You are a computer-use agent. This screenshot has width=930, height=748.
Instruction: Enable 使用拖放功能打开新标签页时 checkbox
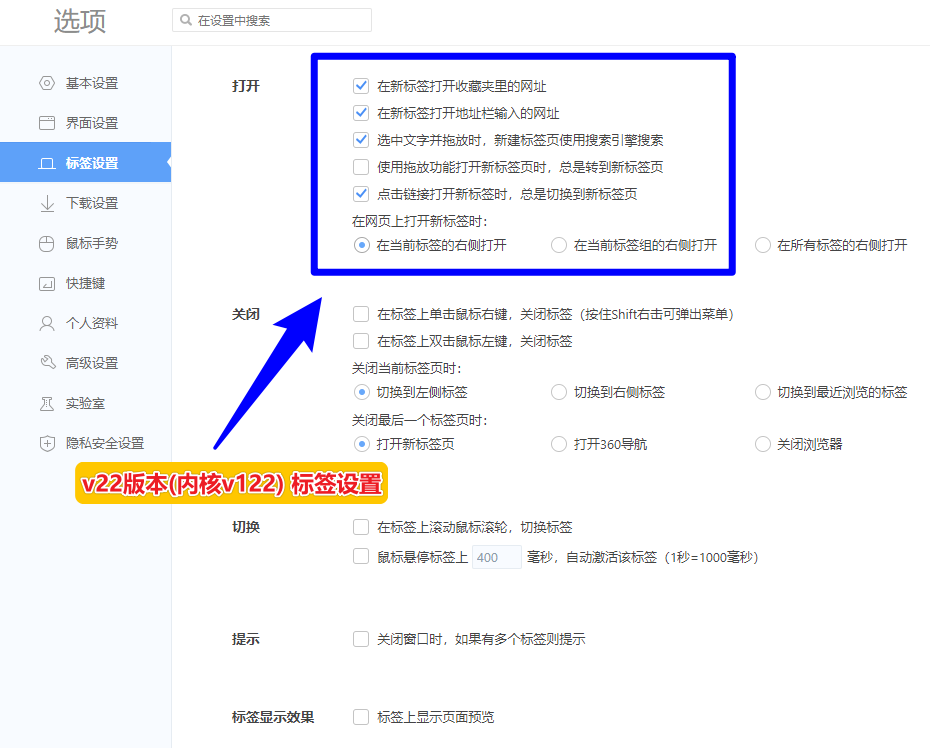[x=361, y=167]
